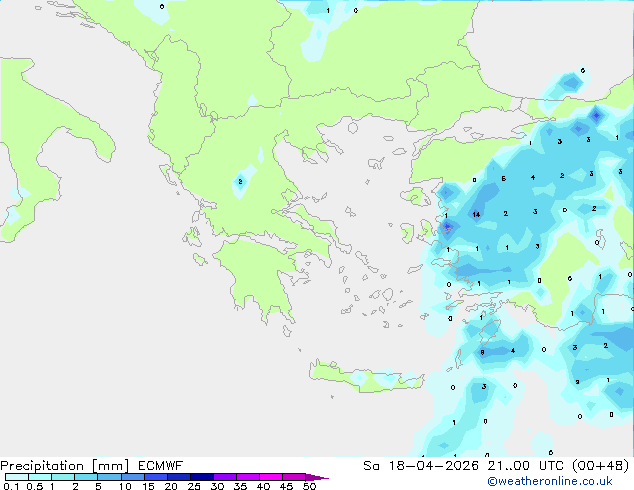The height and width of the screenshot is (490, 634).
Task: Click the '35' legend scale label
Action: pos(240,486)
